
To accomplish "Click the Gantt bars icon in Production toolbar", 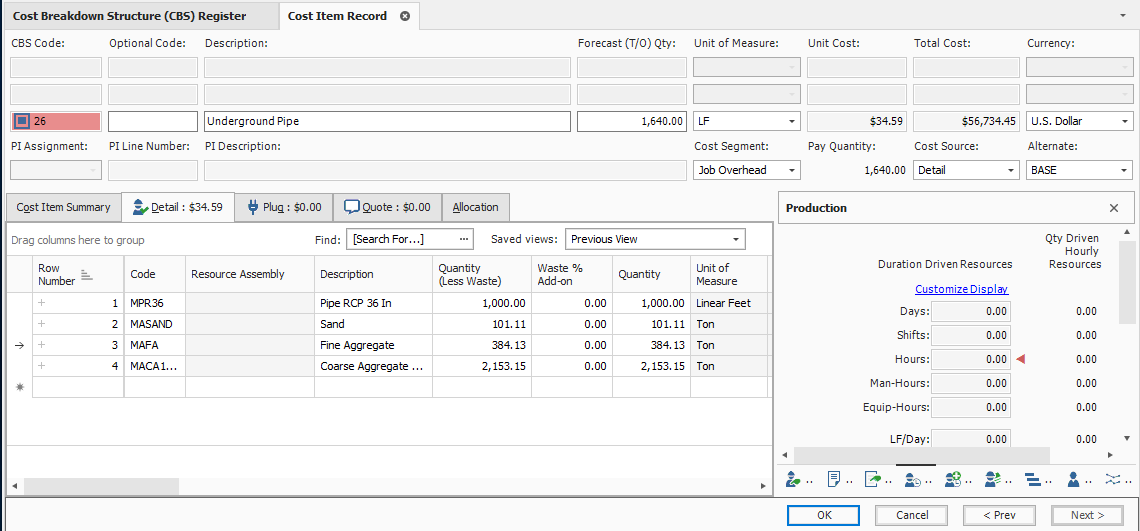I will (x=1033, y=479).
